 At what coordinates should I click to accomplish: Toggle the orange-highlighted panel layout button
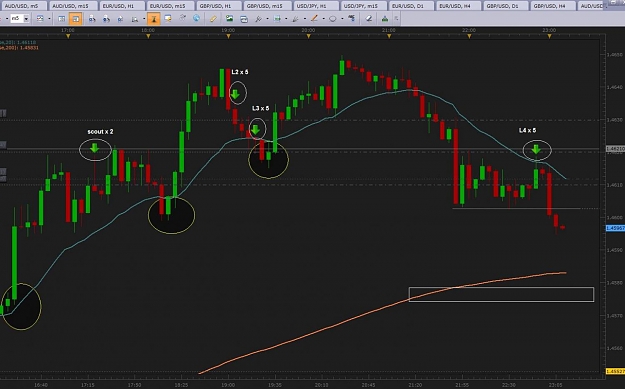click(75, 19)
